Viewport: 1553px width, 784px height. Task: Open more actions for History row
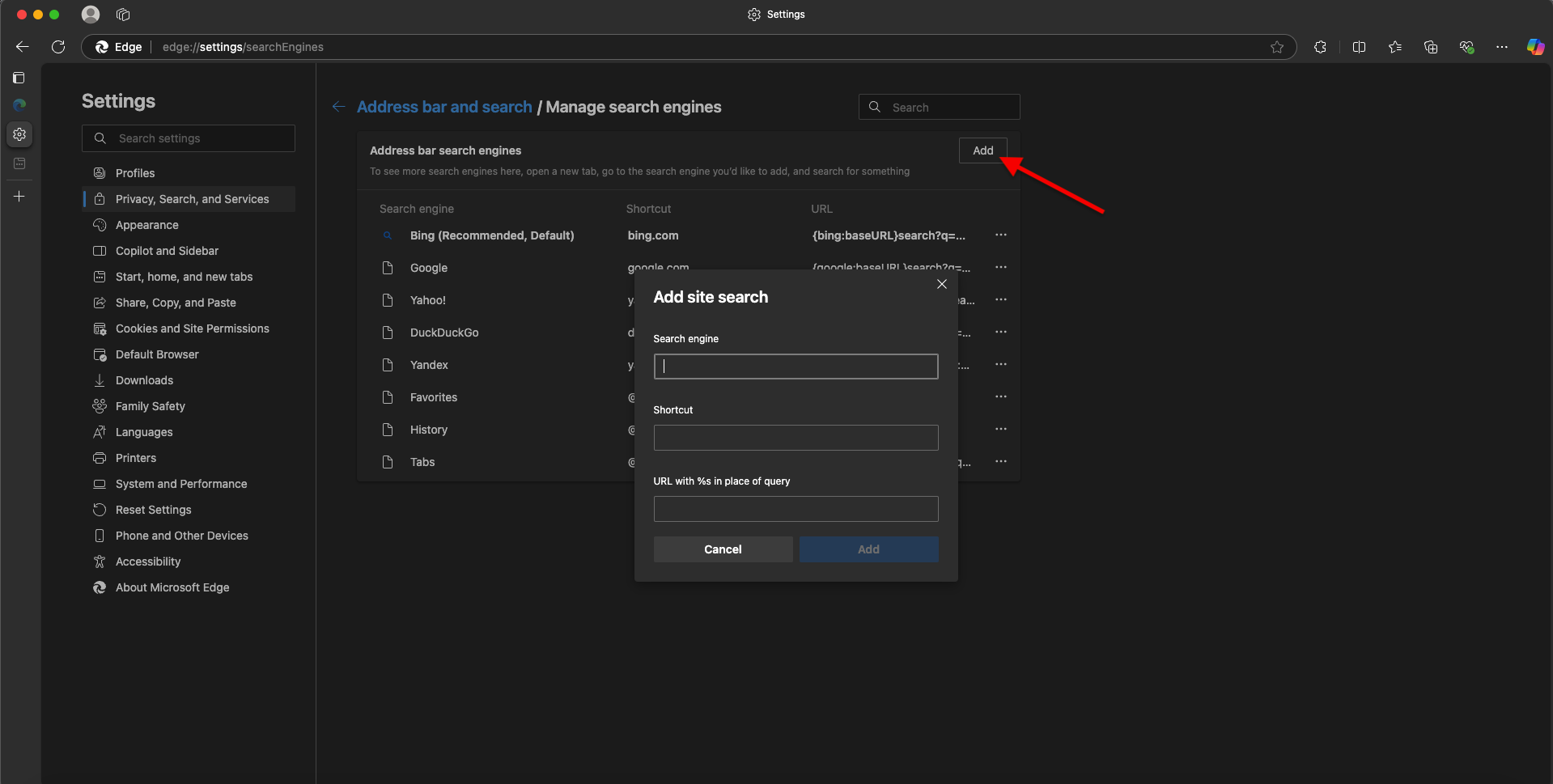(x=1001, y=429)
